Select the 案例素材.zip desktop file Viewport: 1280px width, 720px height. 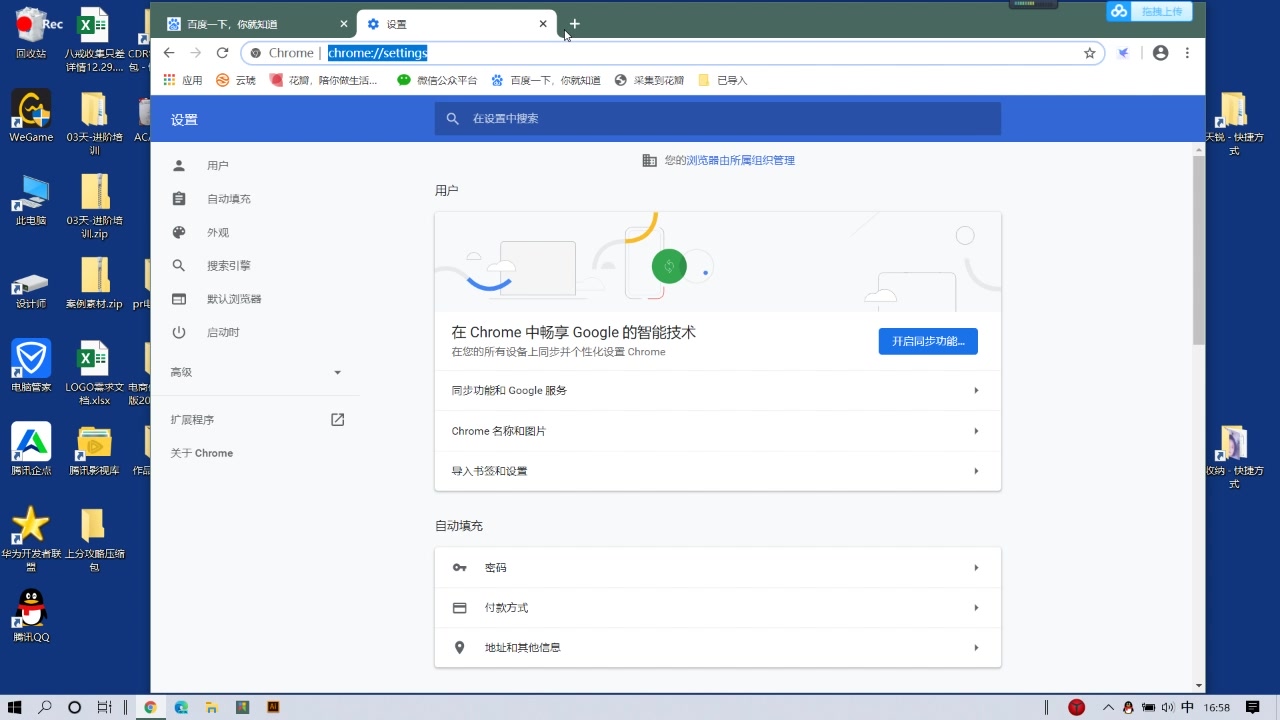pos(94,283)
